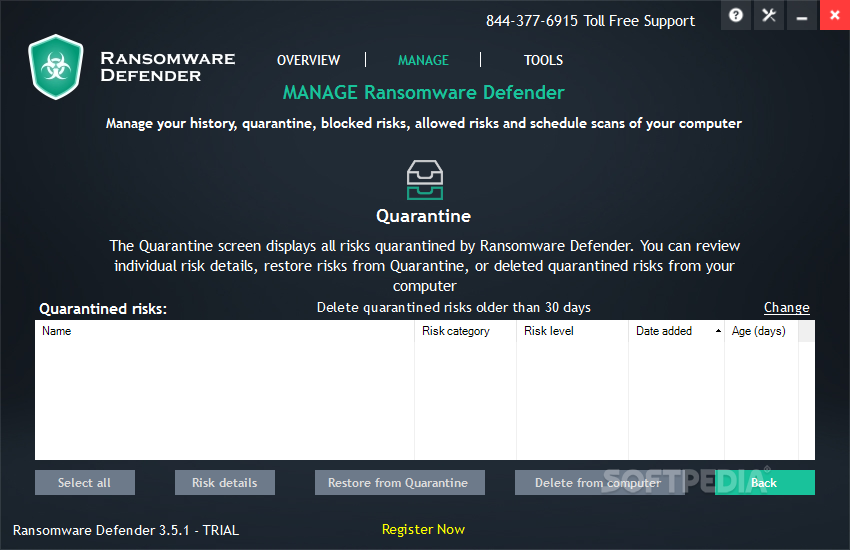
Task: Sort list by Date added column
Action: coord(677,331)
